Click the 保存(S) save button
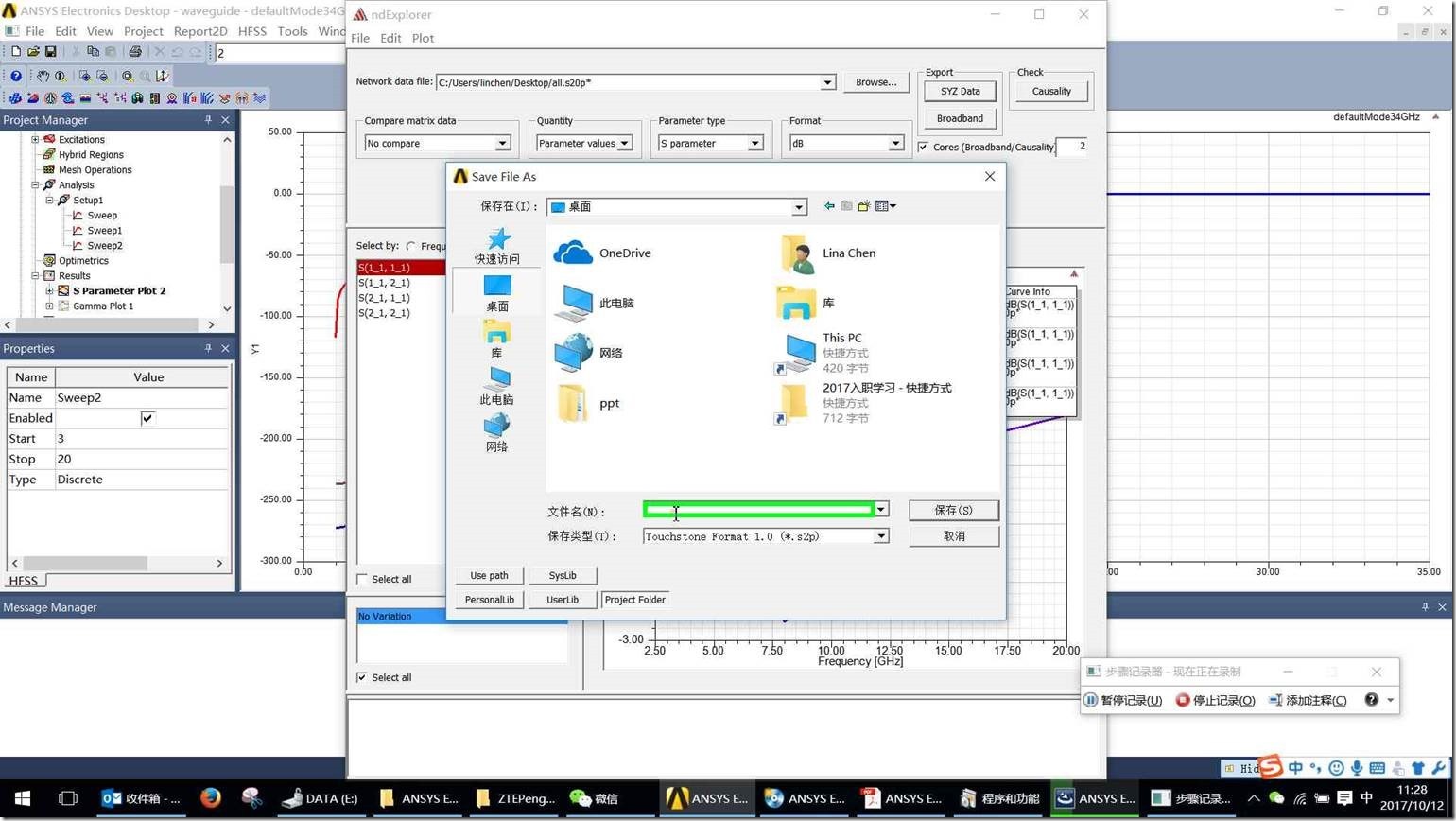The width and height of the screenshot is (1456, 821). click(953, 510)
